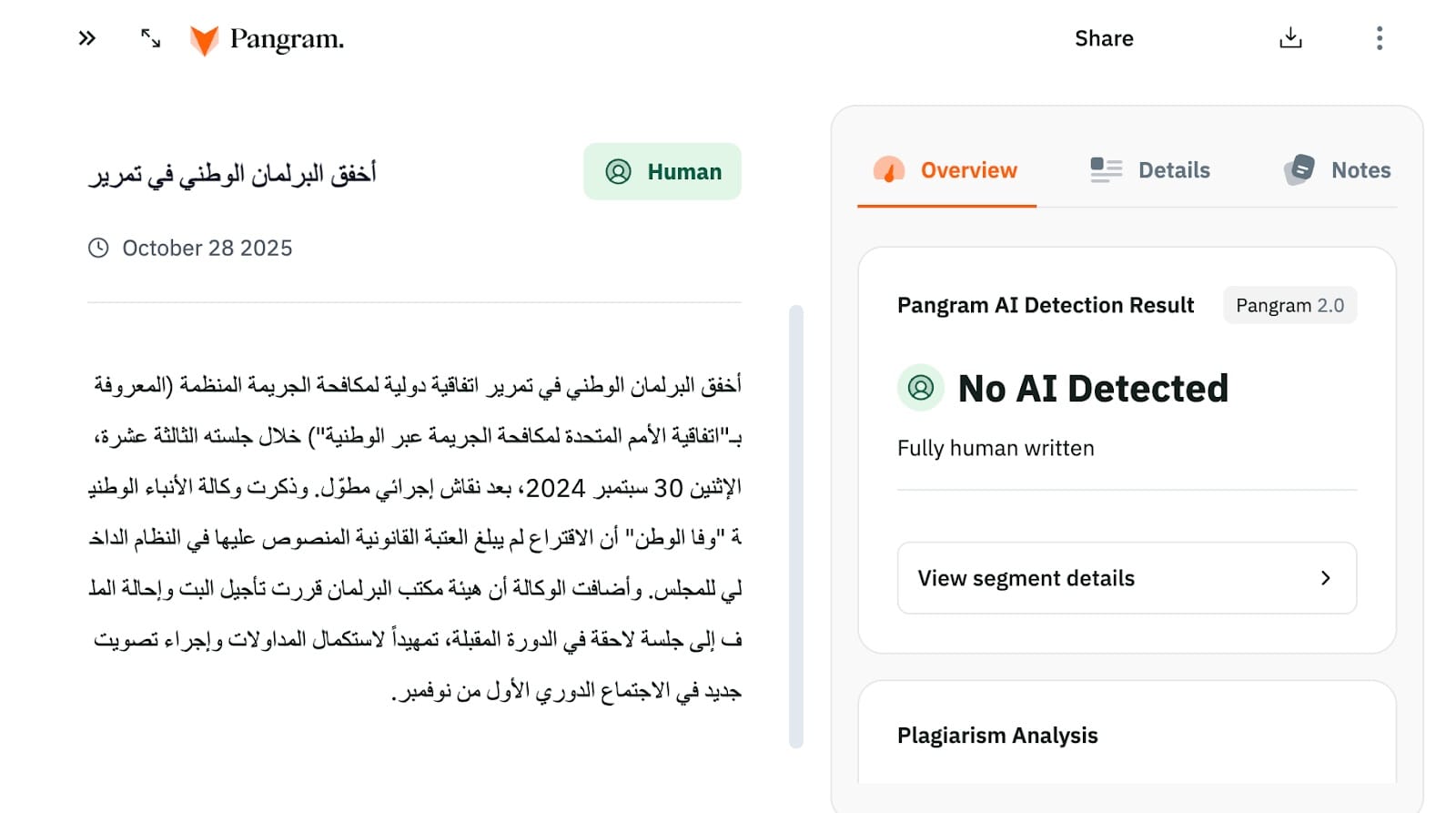Click the Pangram fox logo
Screen dimensions: 1456x813
(204, 40)
